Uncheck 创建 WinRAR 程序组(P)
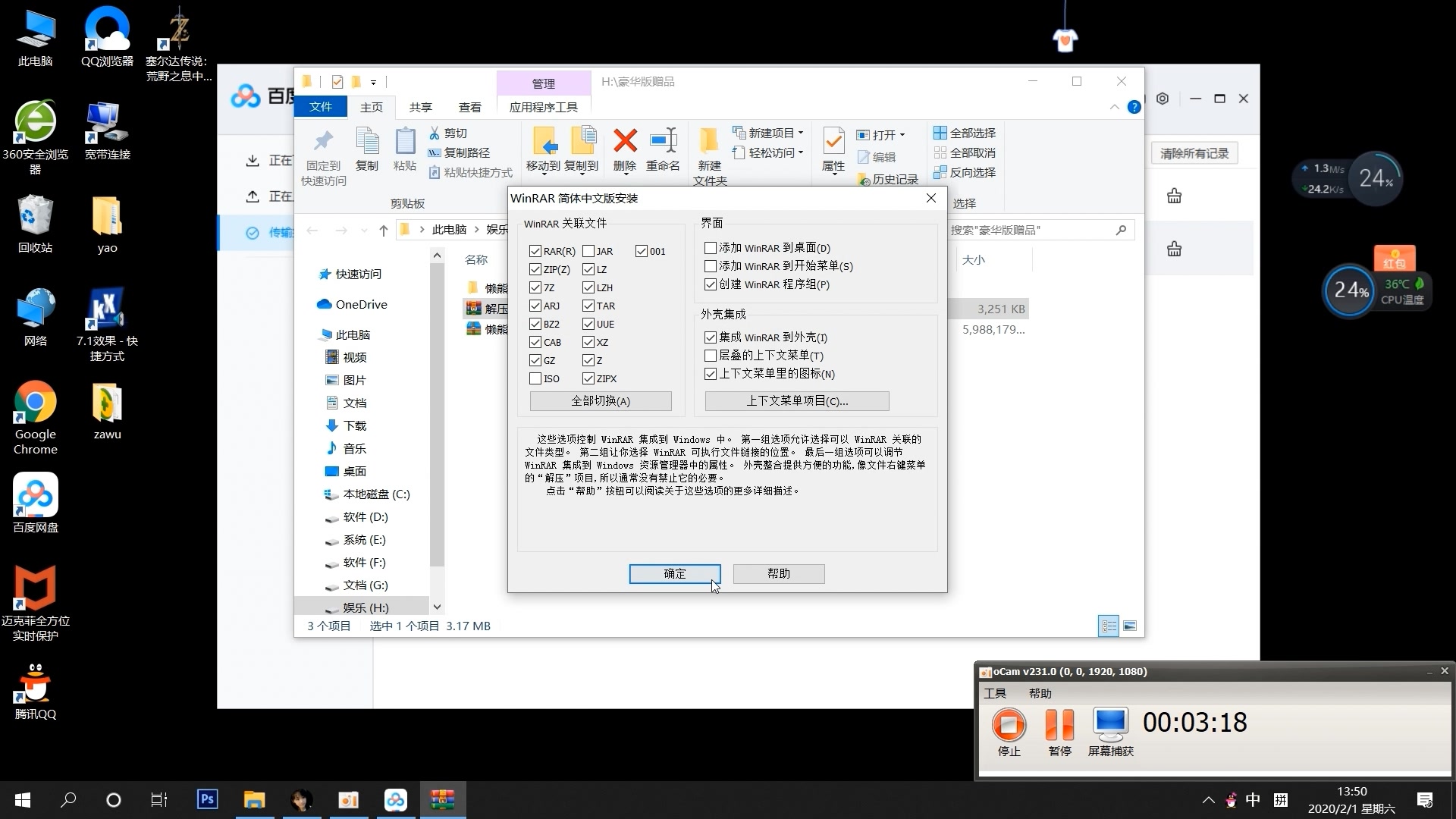 [711, 284]
